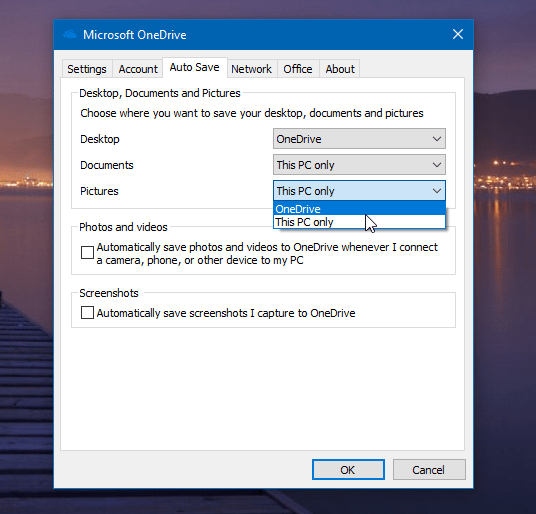Open the Office tab
Screen dimensions: 536x514
tap(298, 69)
